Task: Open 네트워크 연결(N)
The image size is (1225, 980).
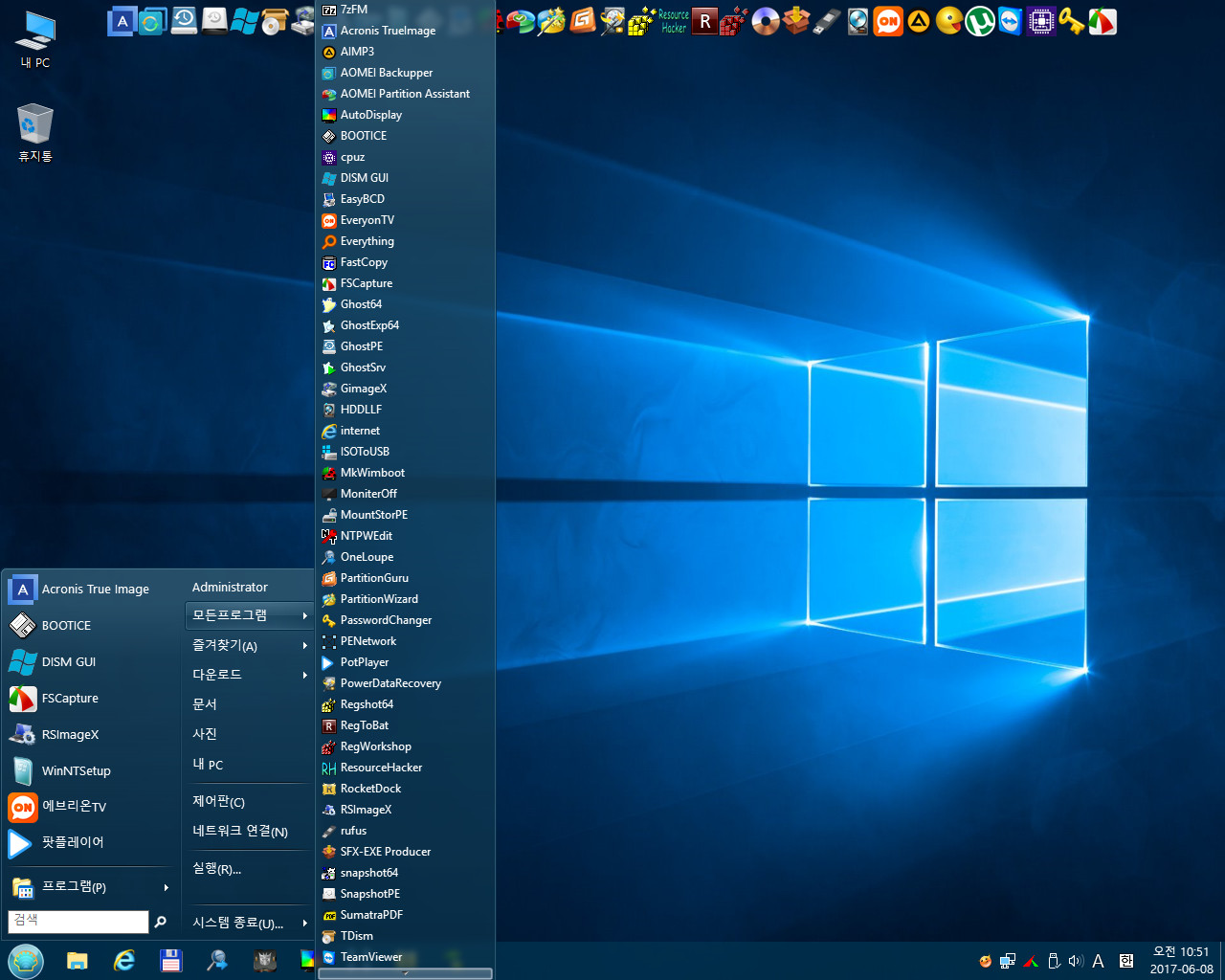Action: (x=249, y=831)
